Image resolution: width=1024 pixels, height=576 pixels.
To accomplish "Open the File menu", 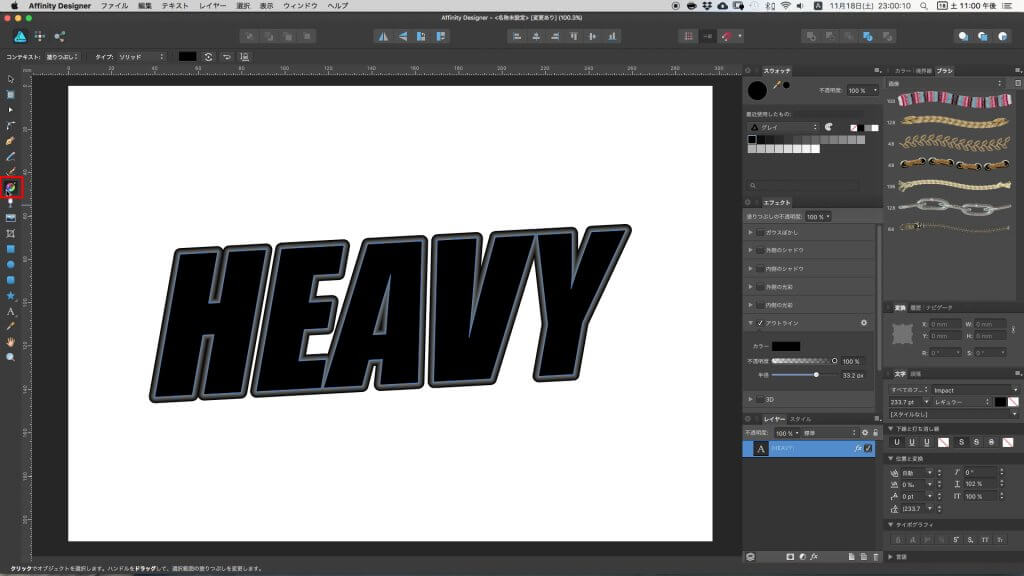I will point(114,5).
